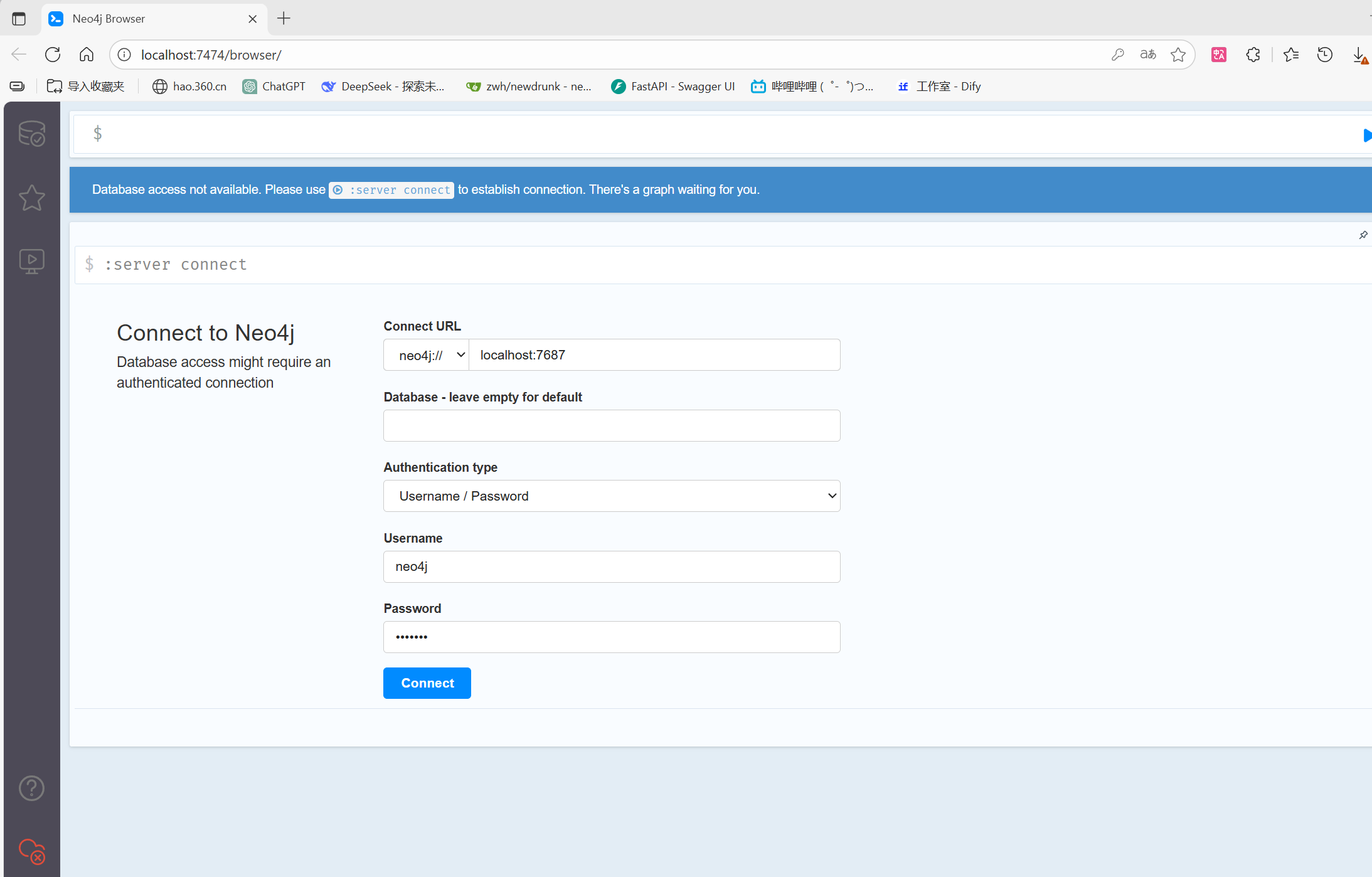Viewport: 1372px width, 877px height.
Task: Open downloads icon in browser toolbar
Action: coord(1359,55)
